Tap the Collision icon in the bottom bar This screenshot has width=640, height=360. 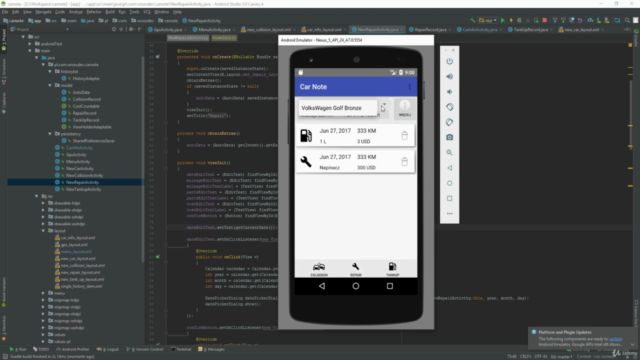tap(319, 269)
